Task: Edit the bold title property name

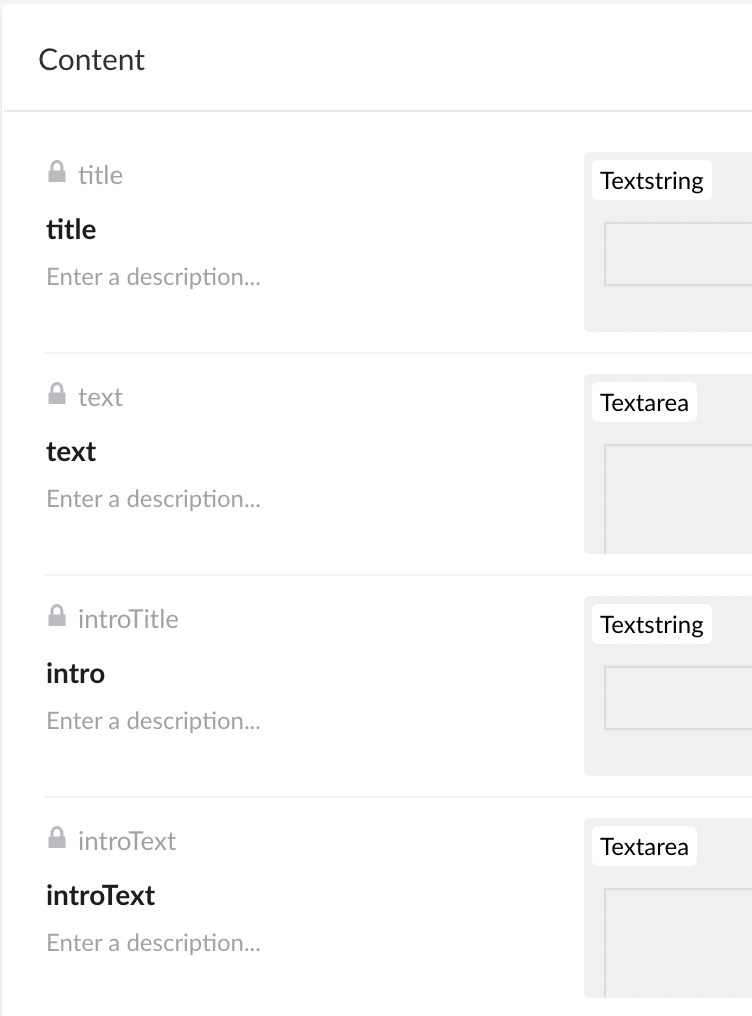Action: [x=71, y=230]
